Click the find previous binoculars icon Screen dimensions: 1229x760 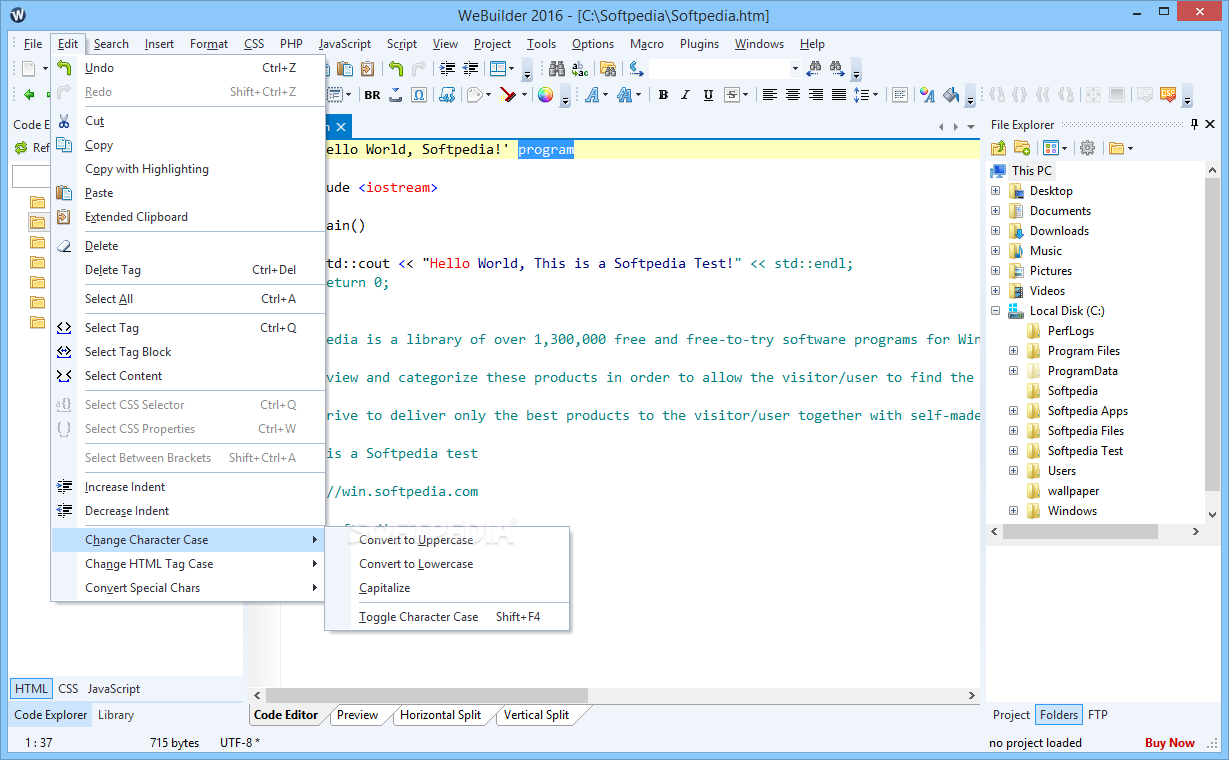click(814, 69)
